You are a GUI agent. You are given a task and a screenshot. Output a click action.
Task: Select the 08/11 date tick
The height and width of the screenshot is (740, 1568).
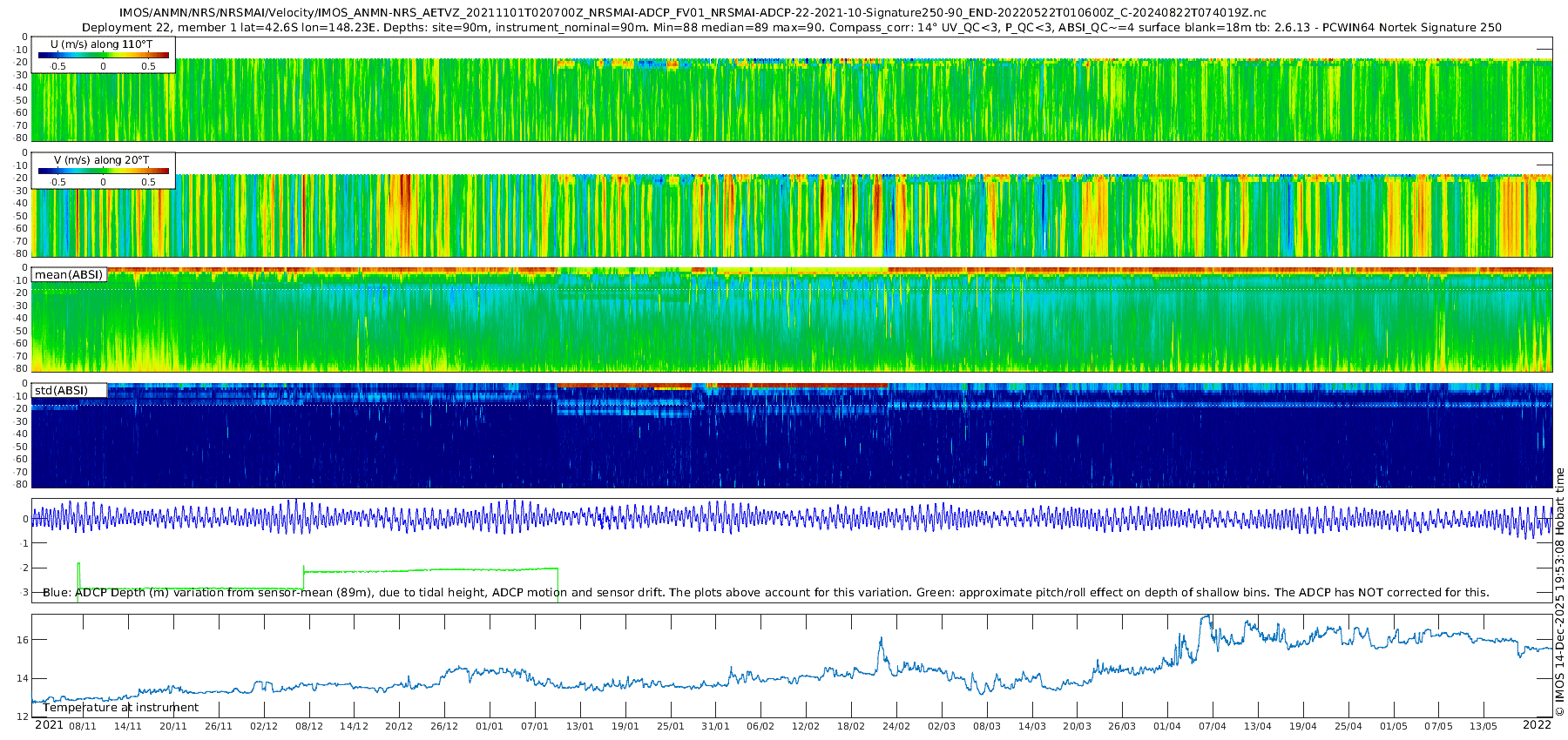(83, 726)
